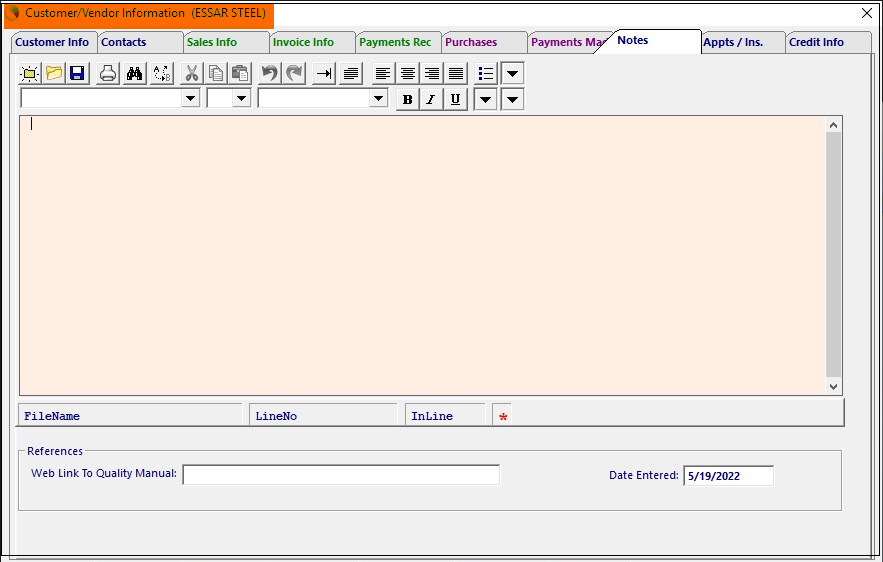Expand the font size combo box
This screenshot has width=883, height=562.
click(x=242, y=99)
